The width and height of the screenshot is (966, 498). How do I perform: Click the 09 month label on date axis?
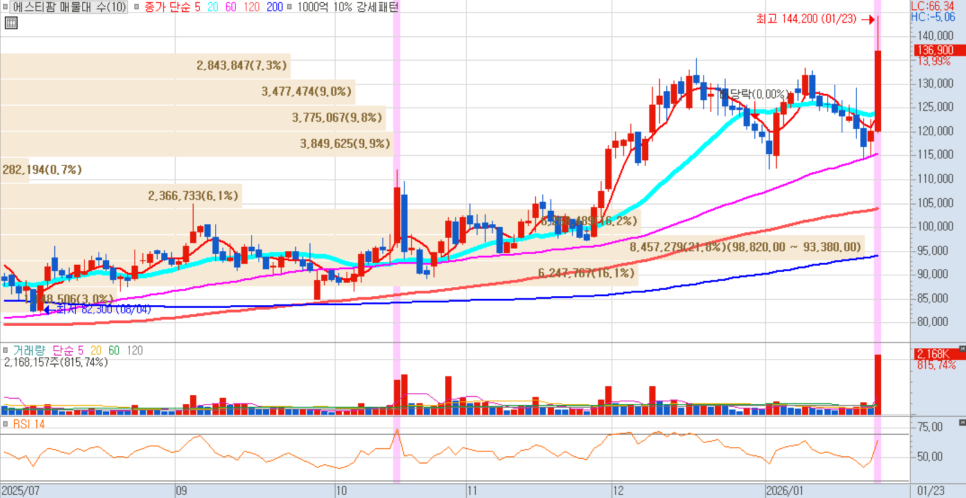[182, 492]
